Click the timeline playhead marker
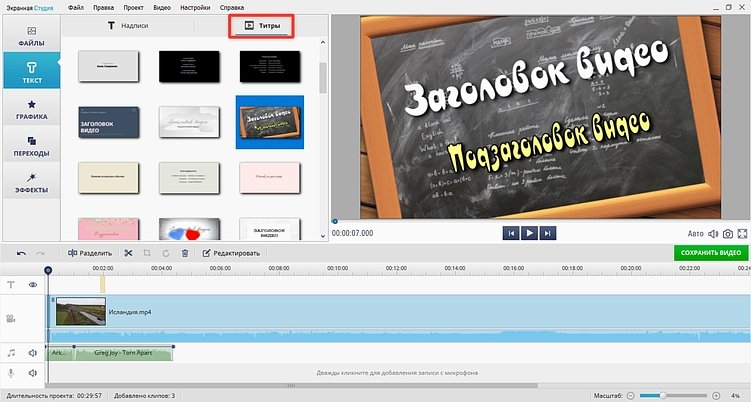Screen dimensions: 751x402 tap(48, 271)
